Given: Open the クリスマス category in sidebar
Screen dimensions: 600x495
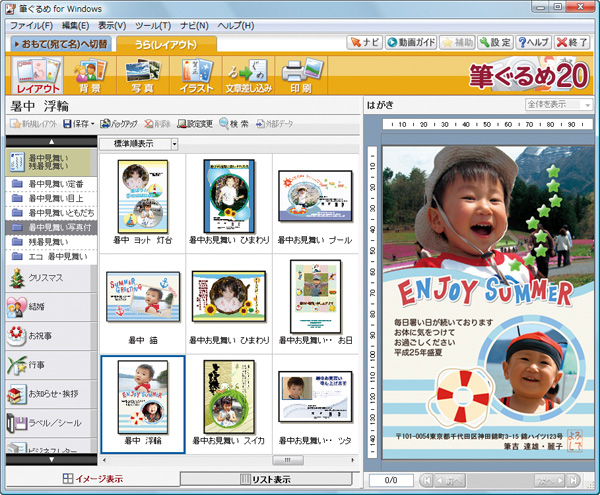Looking at the screenshot, I should point(50,279).
